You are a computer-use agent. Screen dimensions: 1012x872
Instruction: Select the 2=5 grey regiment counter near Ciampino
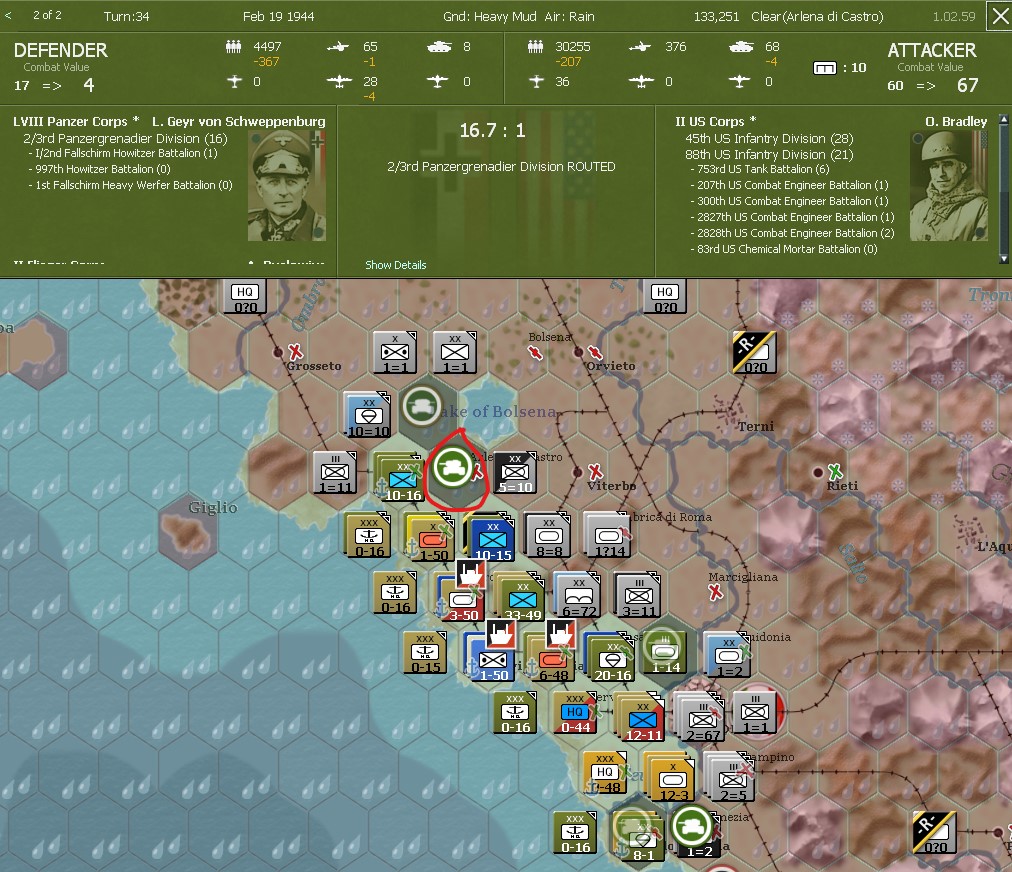coord(731,778)
